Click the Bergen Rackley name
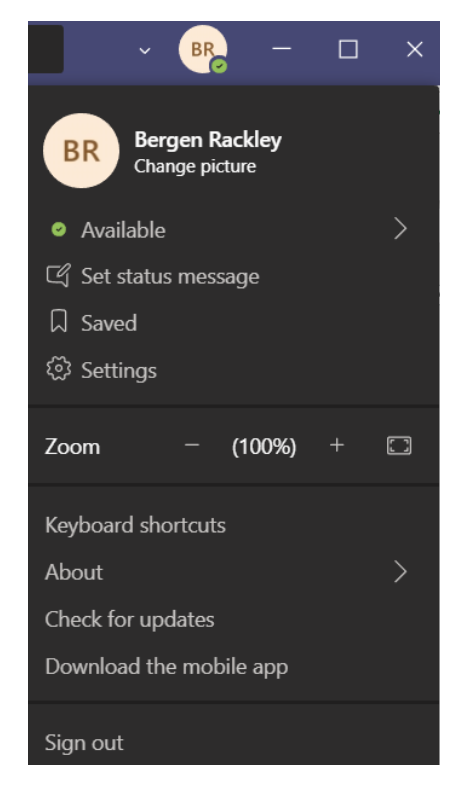Image resolution: width=472 pixels, height=796 pixels. pyautogui.click(x=208, y=140)
